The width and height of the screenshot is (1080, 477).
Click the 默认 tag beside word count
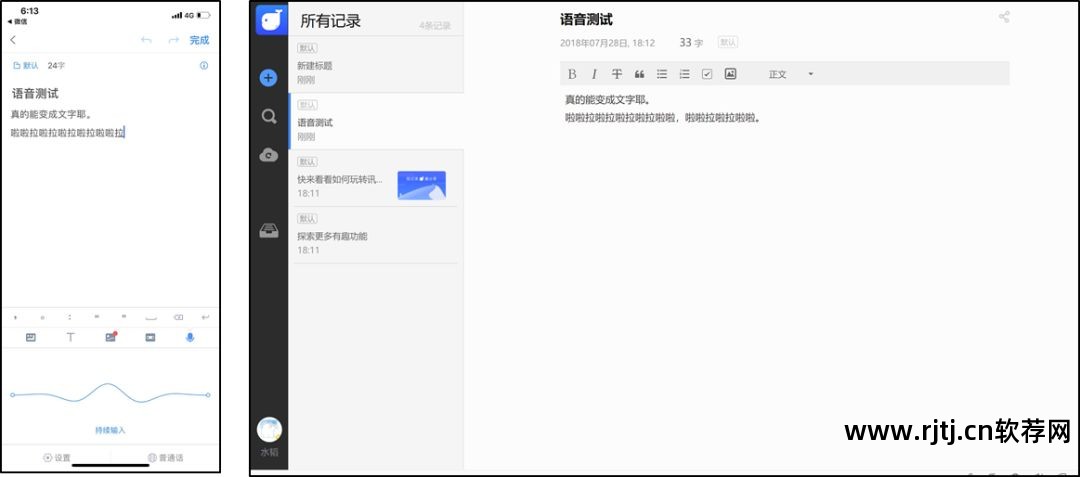point(727,42)
